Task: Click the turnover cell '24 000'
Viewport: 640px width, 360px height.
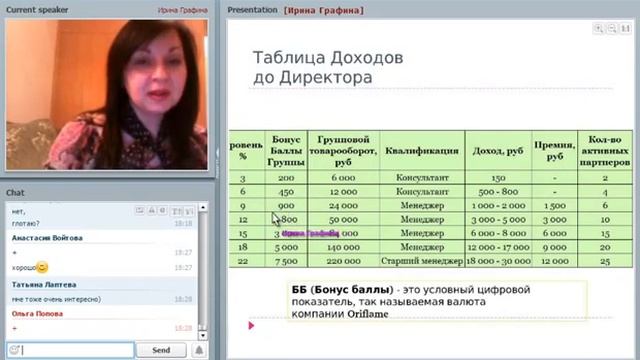Action: [x=343, y=205]
